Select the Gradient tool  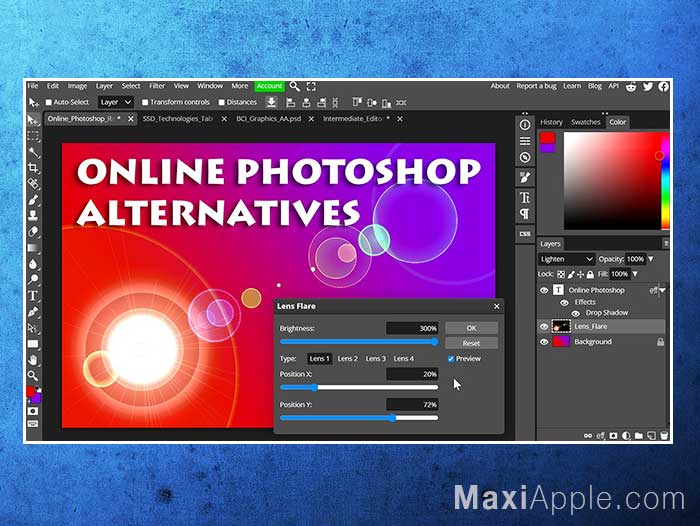pyautogui.click(x=33, y=247)
